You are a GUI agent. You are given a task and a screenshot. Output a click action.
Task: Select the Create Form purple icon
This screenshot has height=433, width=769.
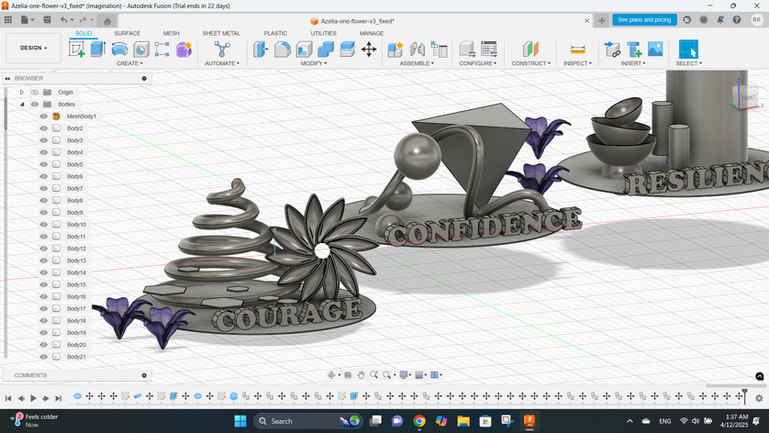click(x=184, y=49)
